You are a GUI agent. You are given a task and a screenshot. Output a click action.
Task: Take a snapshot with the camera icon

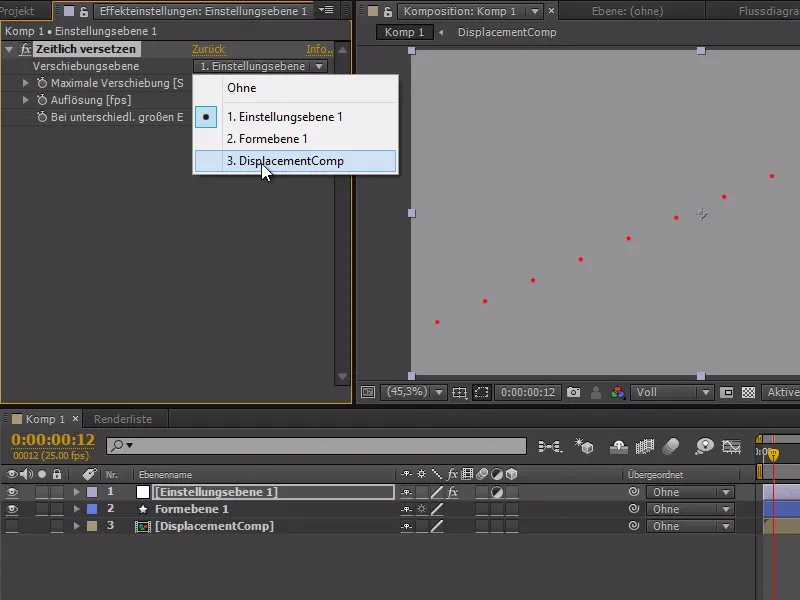tap(573, 392)
